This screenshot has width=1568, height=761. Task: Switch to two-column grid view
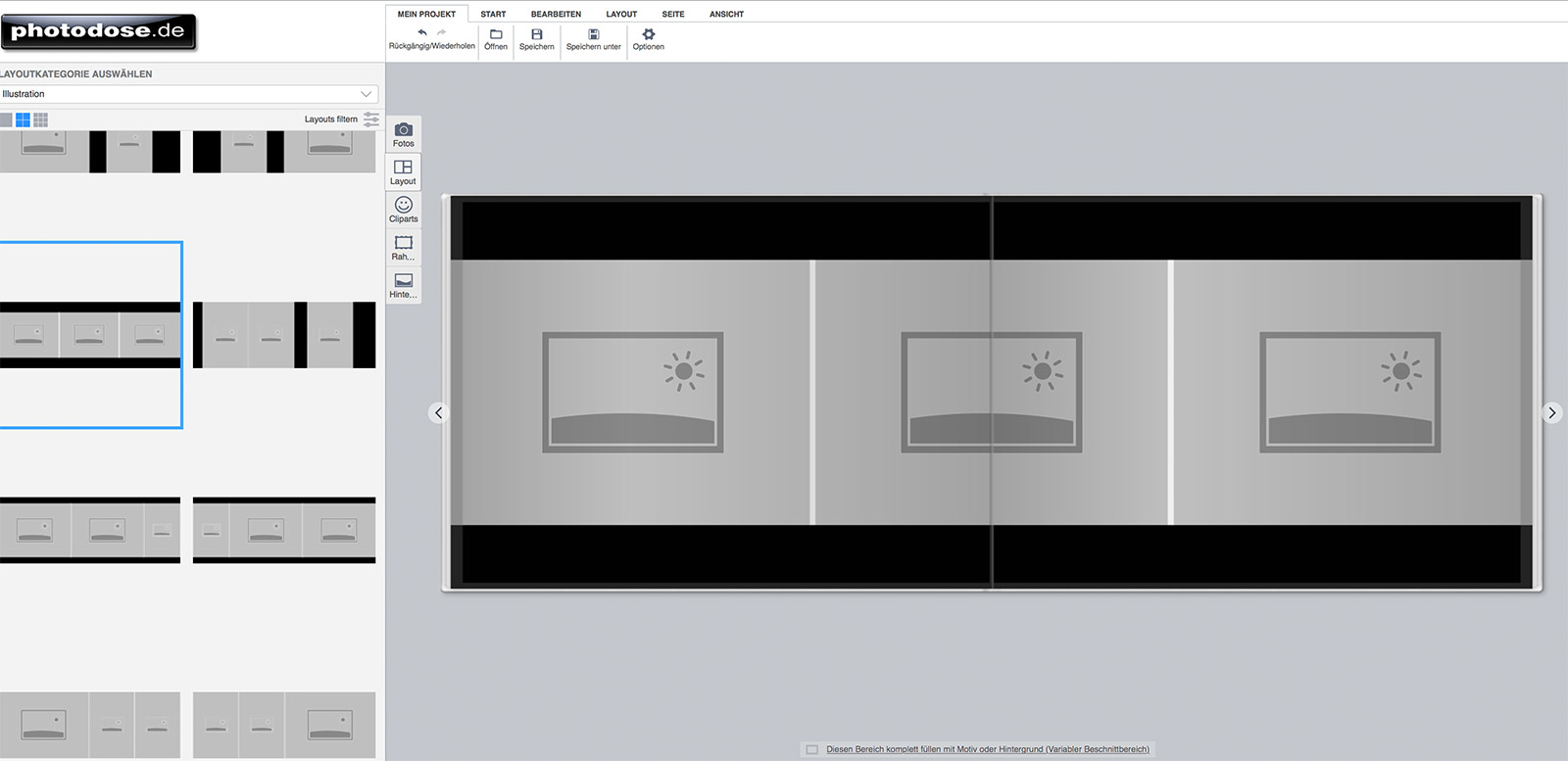tap(23, 119)
